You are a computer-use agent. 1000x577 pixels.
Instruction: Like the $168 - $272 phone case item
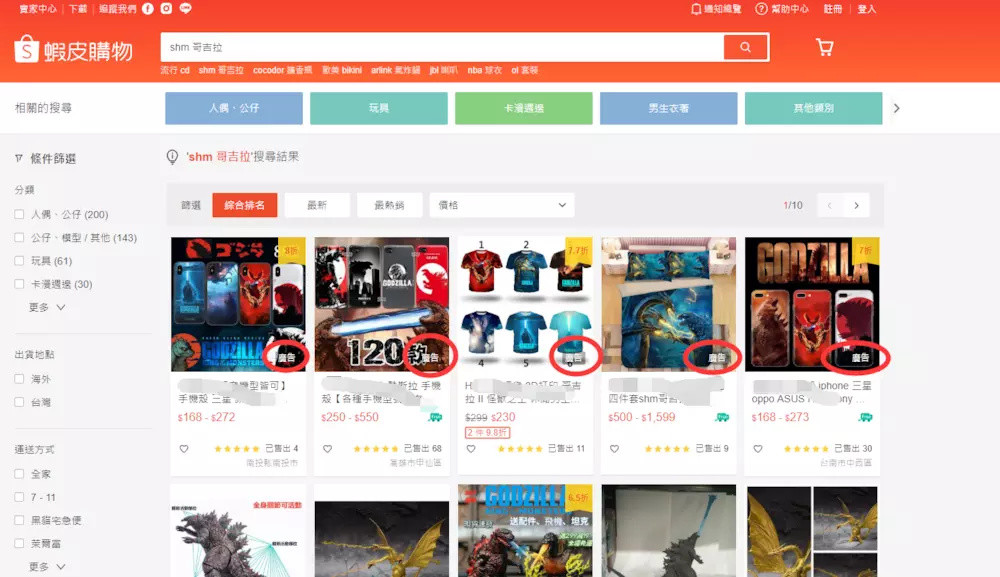point(184,449)
